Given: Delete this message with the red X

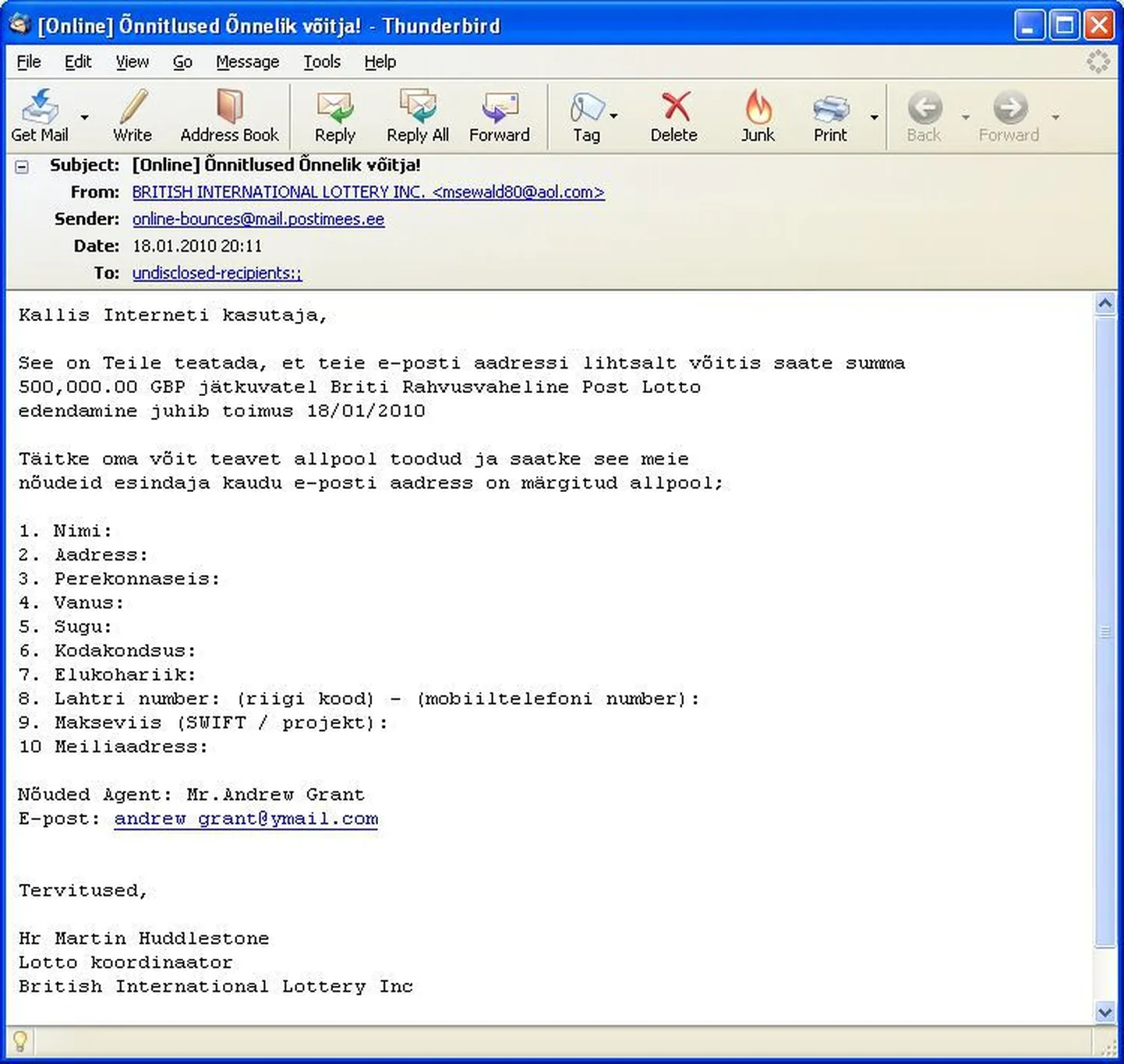Looking at the screenshot, I should click(x=675, y=107).
